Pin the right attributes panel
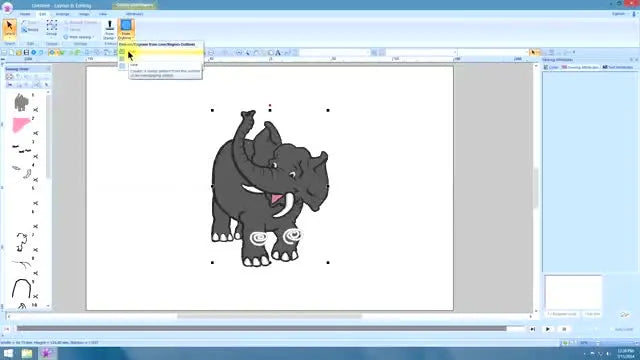Viewport: 640px width, 360px height. click(x=631, y=60)
